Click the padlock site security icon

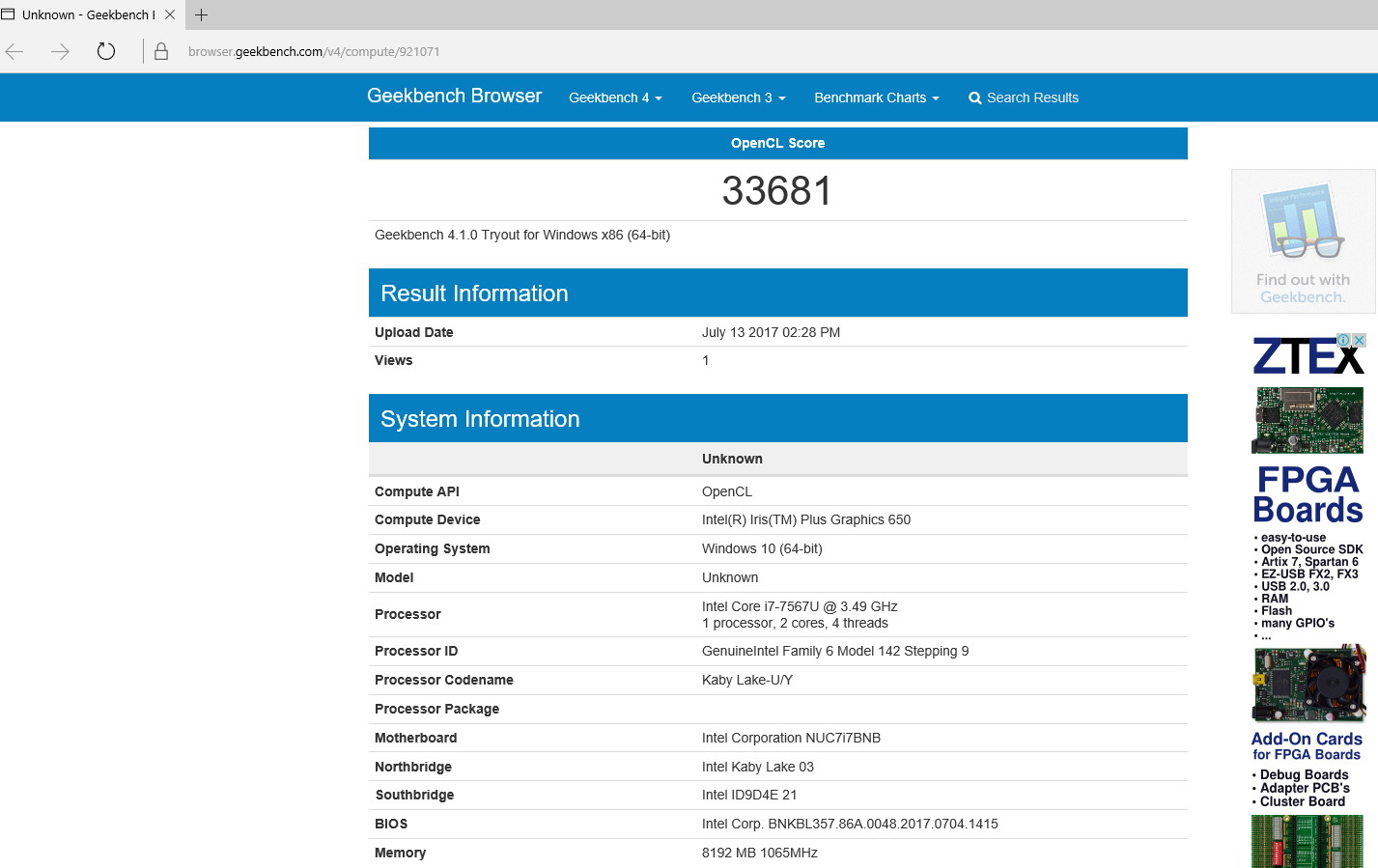point(161,51)
